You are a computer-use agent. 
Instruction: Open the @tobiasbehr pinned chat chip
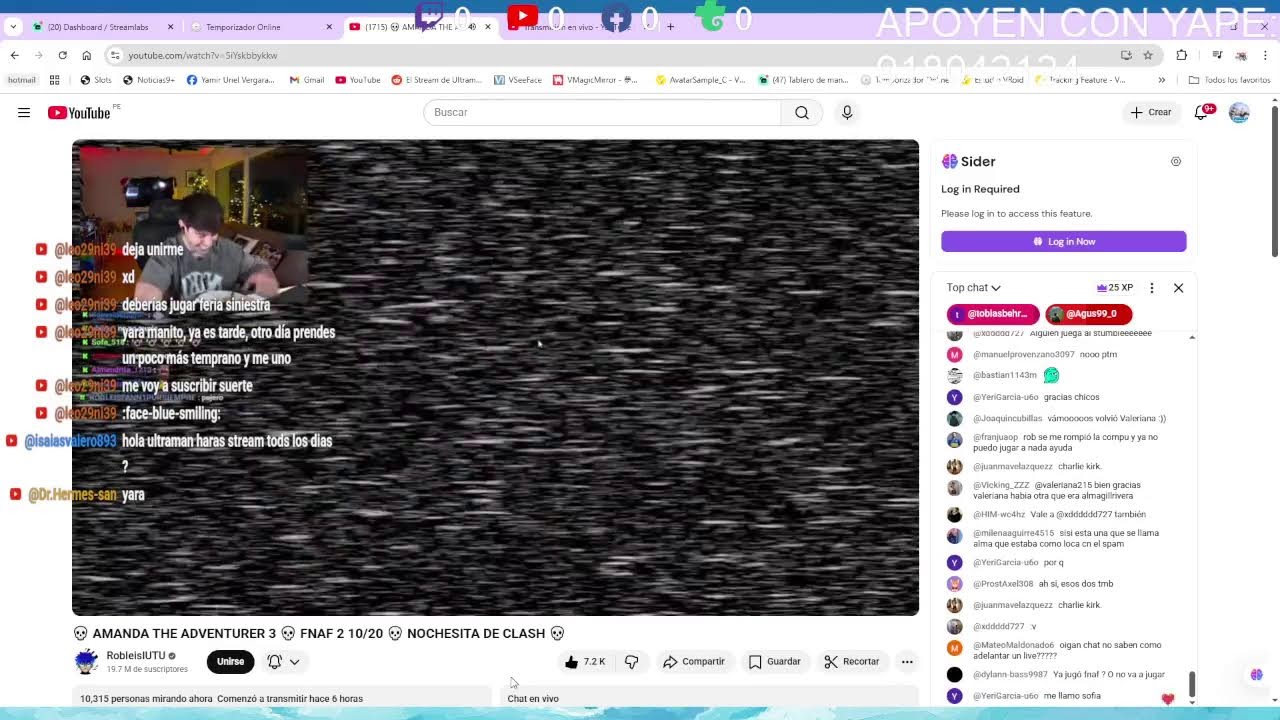coord(993,314)
